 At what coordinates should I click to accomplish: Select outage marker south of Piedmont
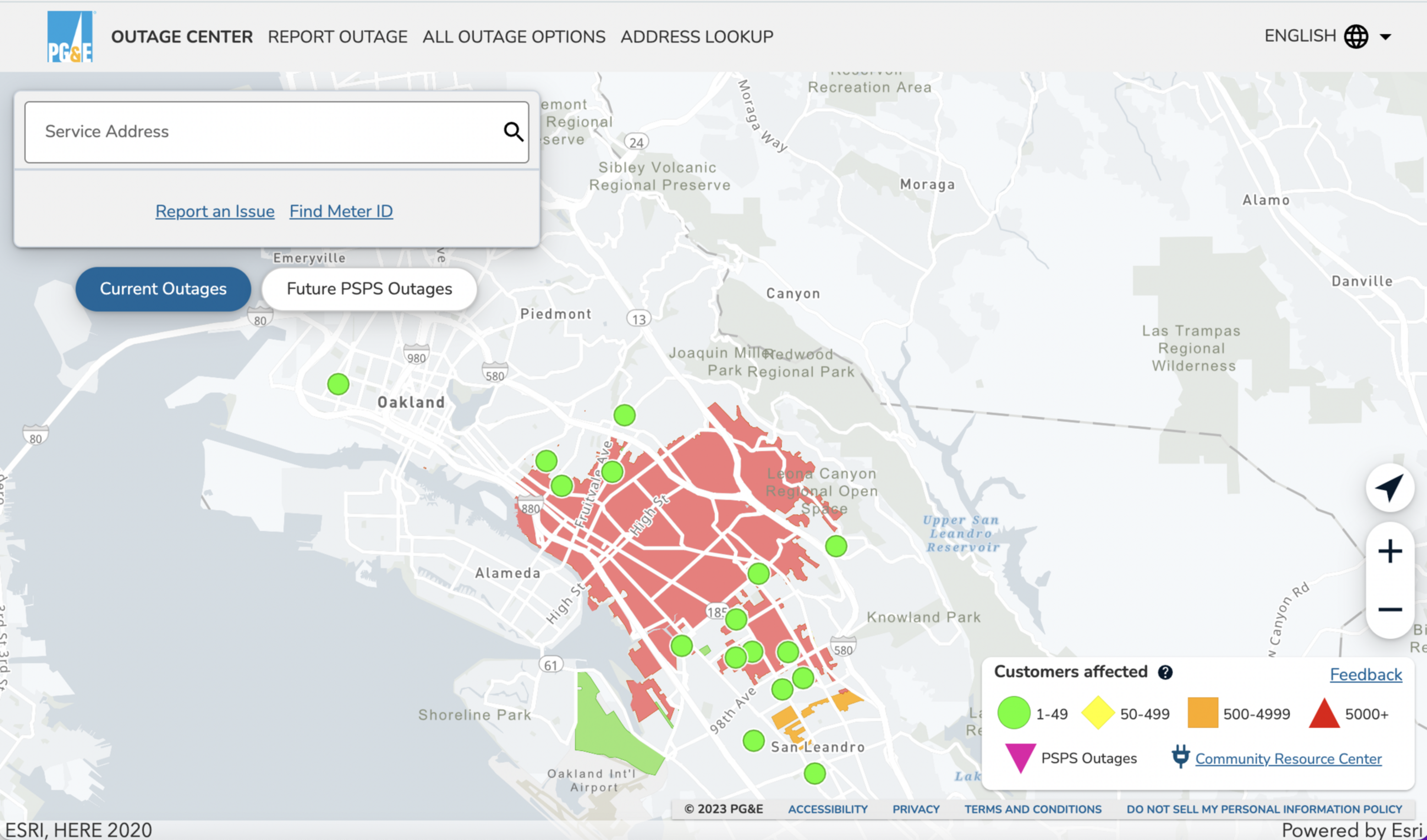click(625, 415)
